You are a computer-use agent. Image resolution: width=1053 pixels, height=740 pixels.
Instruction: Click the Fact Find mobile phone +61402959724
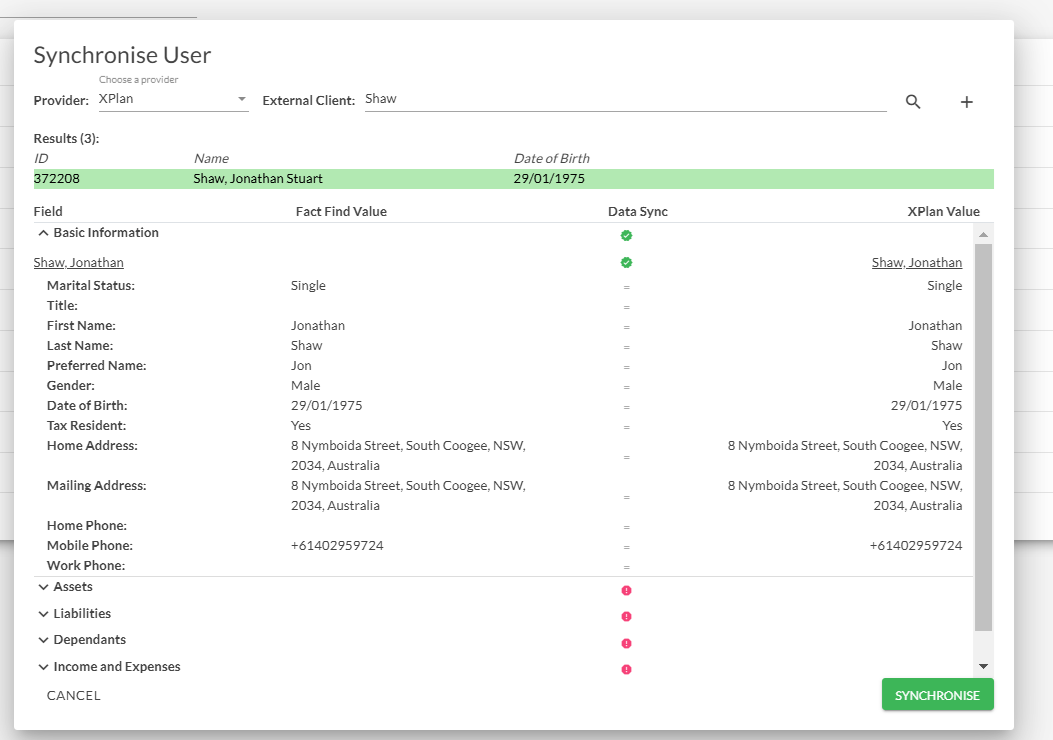[337, 545]
